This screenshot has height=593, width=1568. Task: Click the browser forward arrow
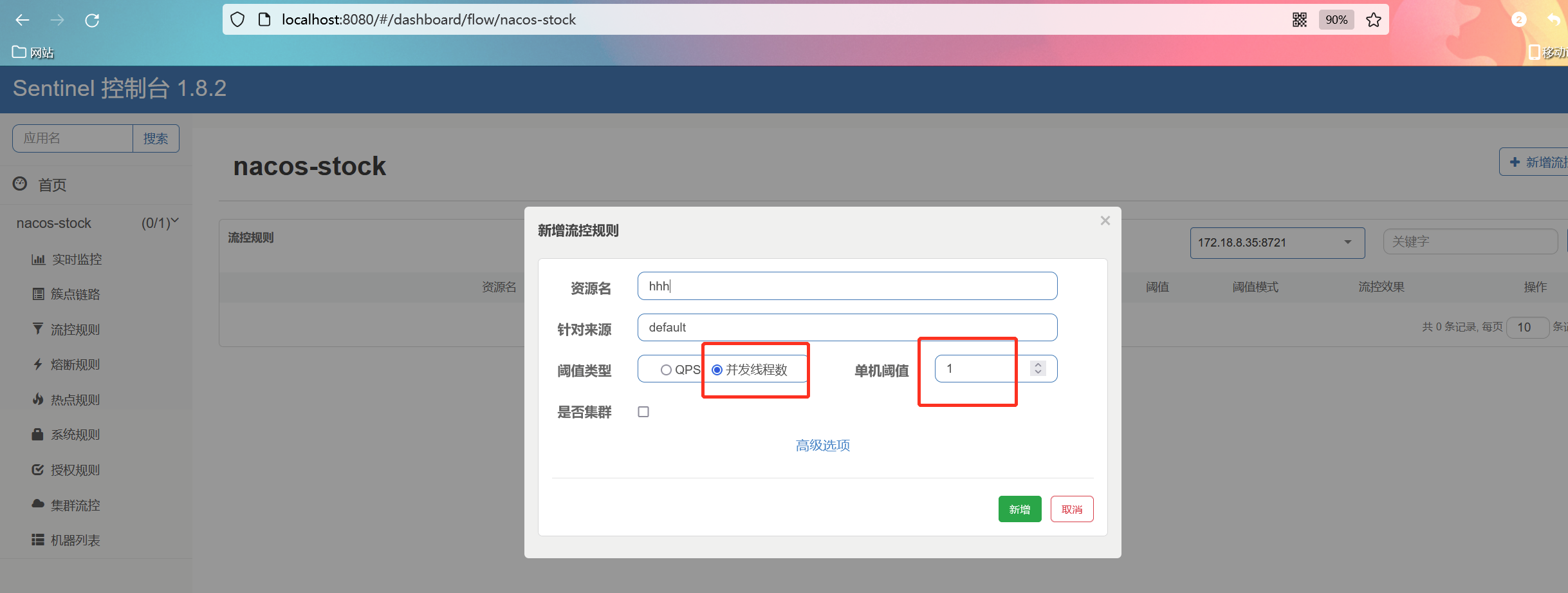(x=57, y=20)
